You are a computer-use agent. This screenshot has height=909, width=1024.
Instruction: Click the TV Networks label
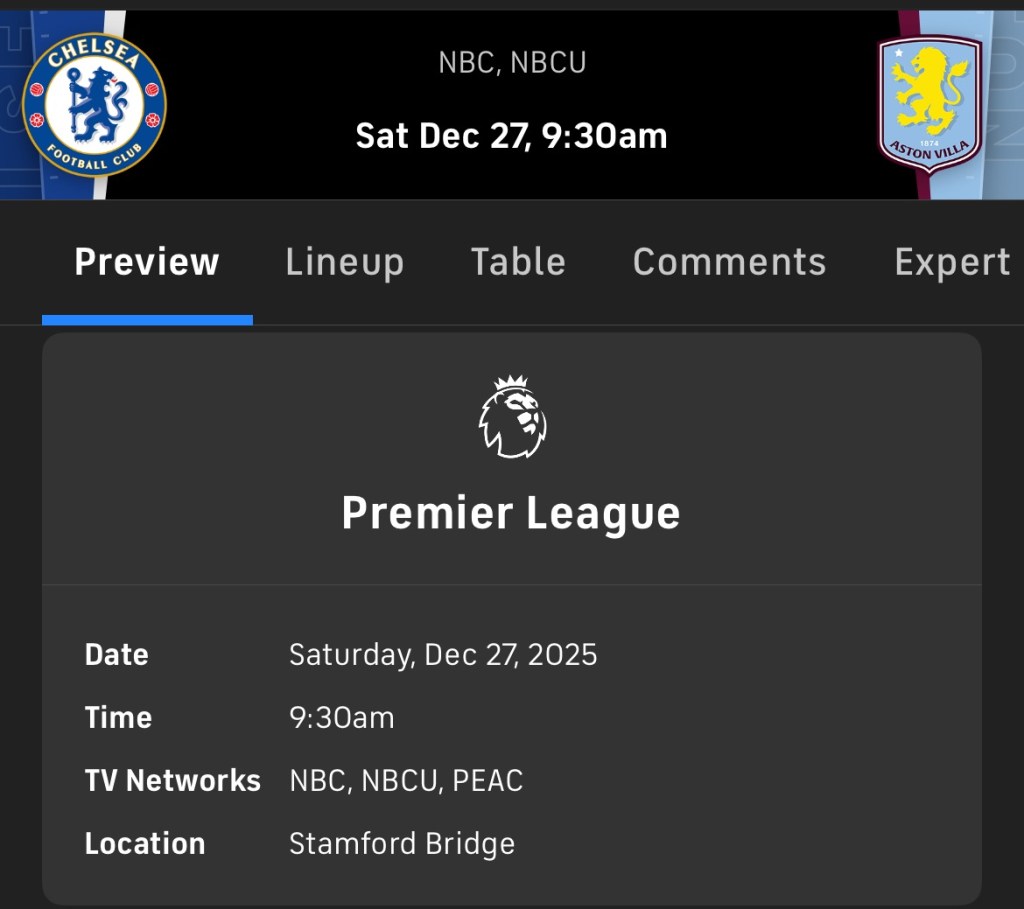[x=172, y=781]
